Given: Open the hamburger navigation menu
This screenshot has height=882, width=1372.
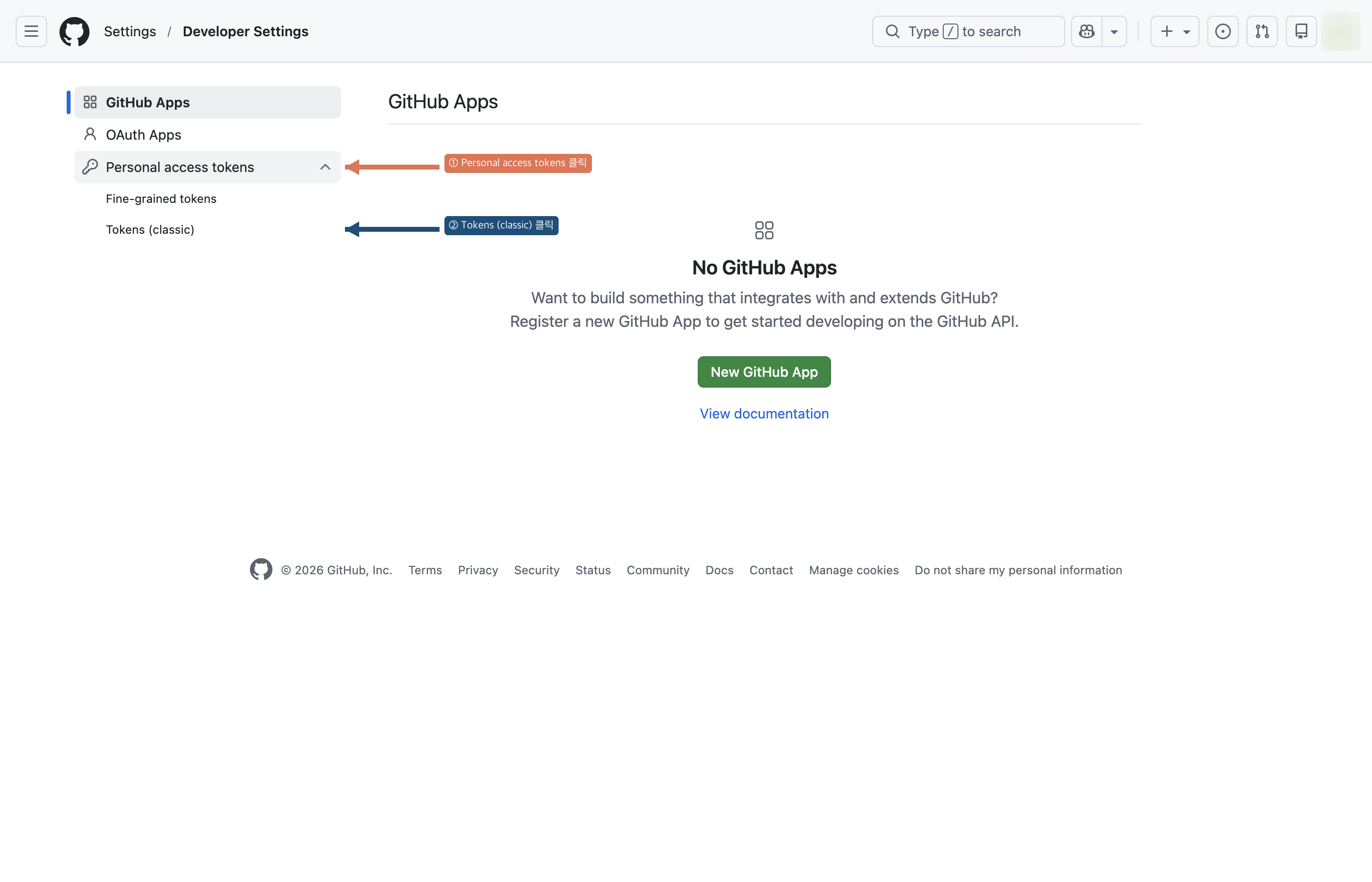Looking at the screenshot, I should coord(31,31).
